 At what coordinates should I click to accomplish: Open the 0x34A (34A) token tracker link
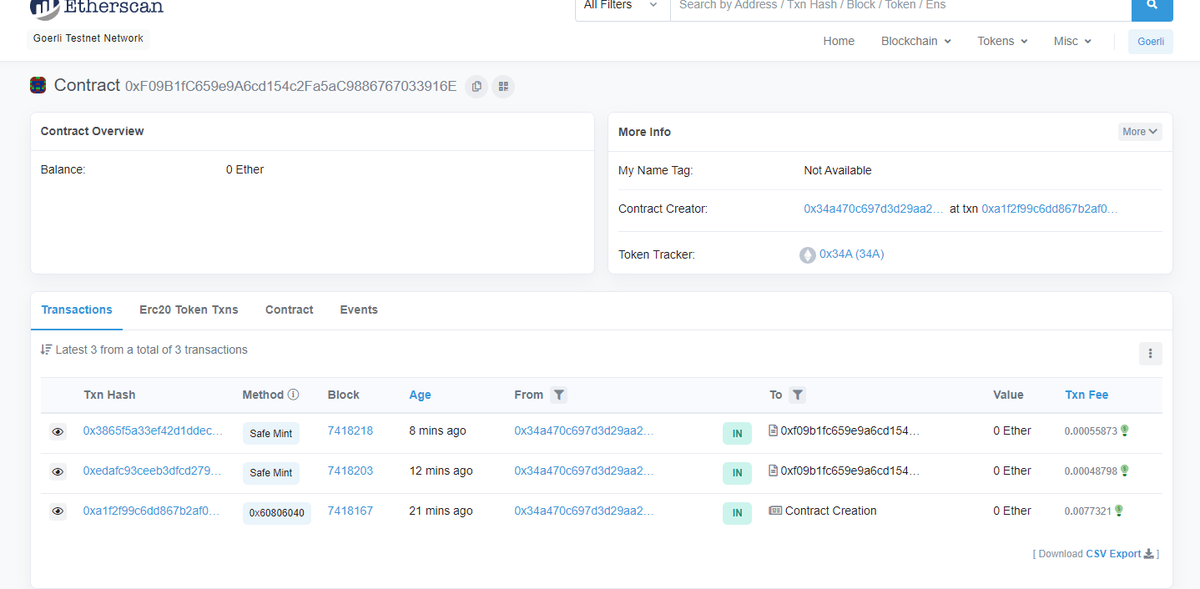click(x=851, y=254)
